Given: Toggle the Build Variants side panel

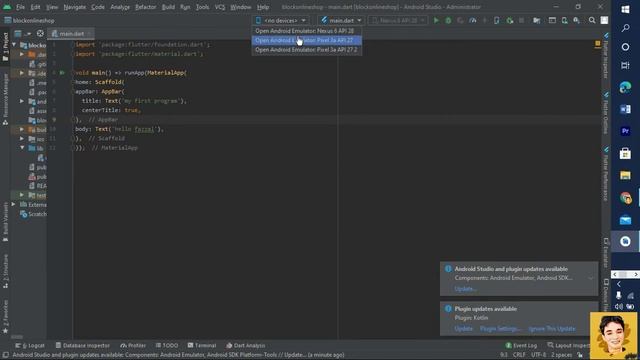Looking at the screenshot, I should pos(5,221).
